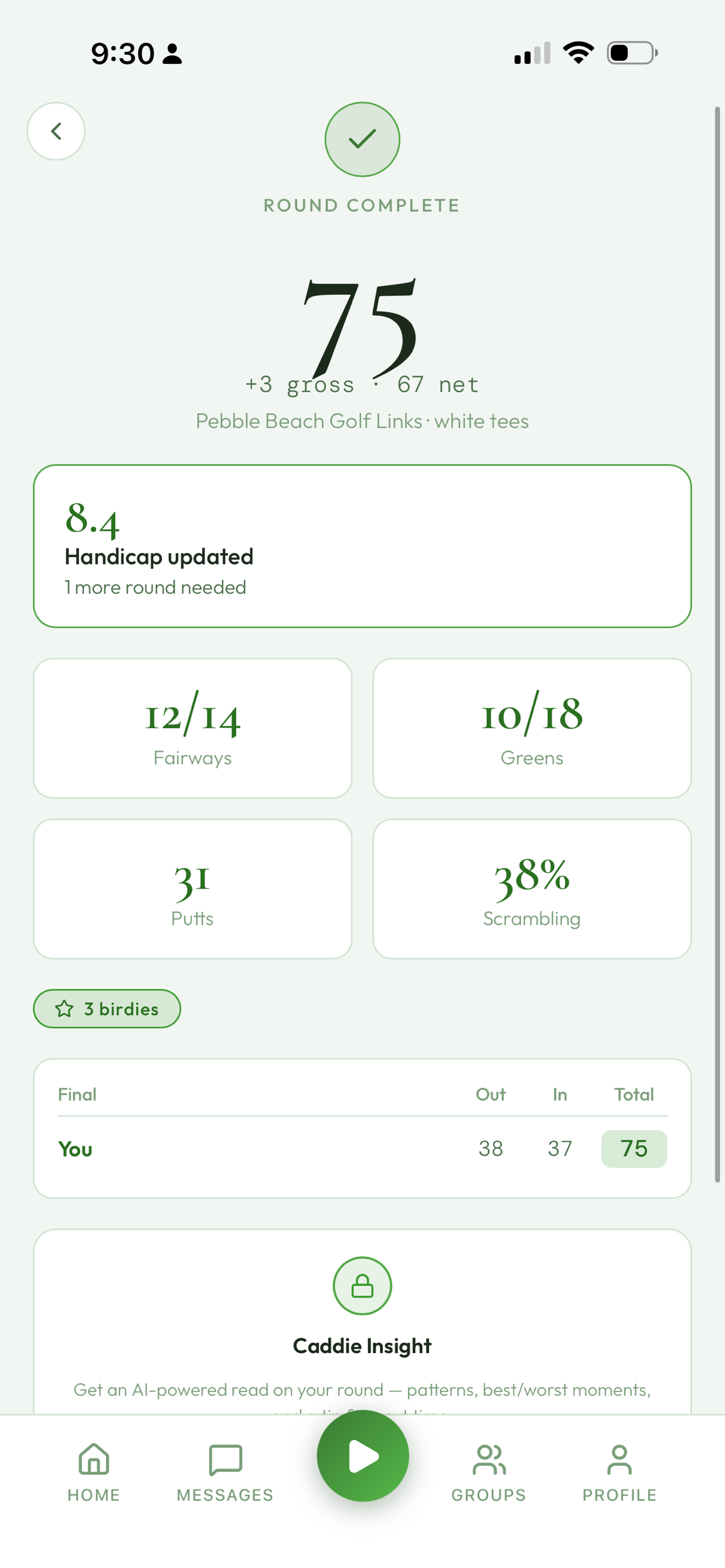Select the 38% Scrambling stat card

[x=532, y=888]
